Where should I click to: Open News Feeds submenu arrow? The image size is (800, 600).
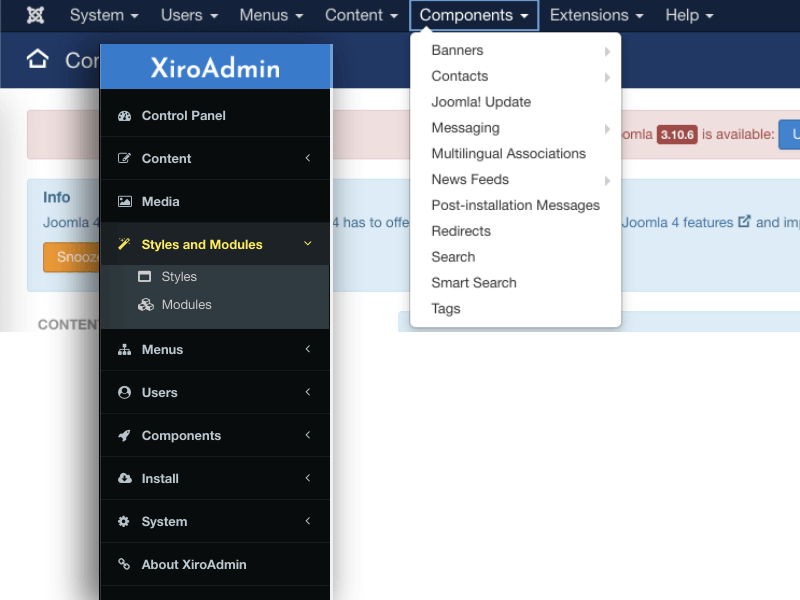pyautogui.click(x=607, y=180)
